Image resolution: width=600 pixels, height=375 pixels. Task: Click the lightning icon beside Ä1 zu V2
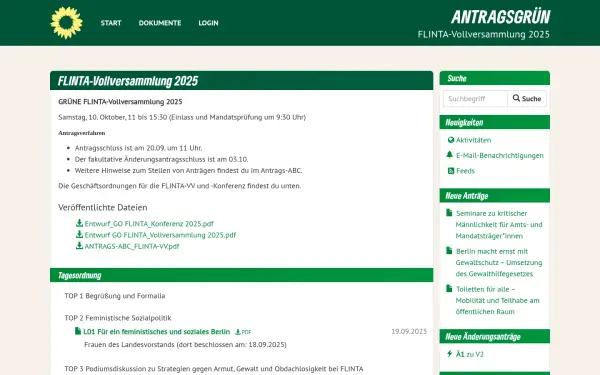click(x=450, y=354)
